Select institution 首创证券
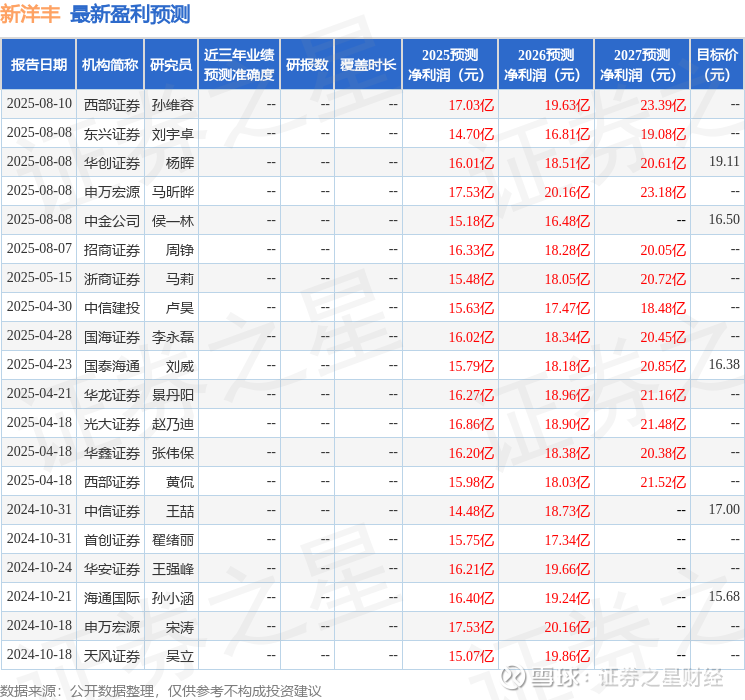This screenshot has height=700, width=745. [112, 540]
